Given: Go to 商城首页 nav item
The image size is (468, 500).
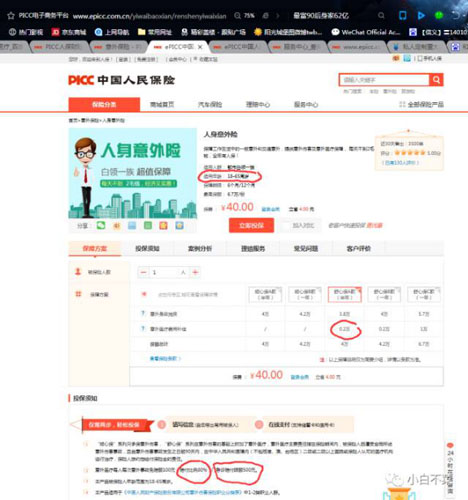Looking at the screenshot, I should coord(162,104).
